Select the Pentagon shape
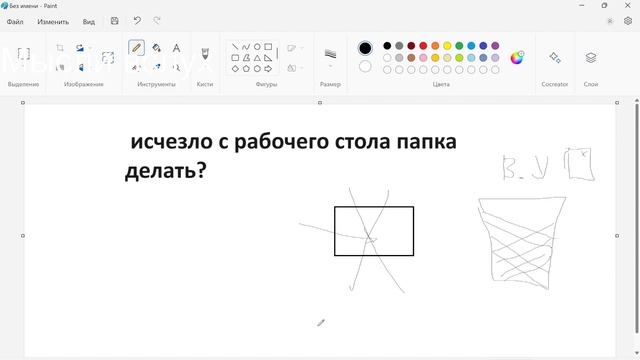Viewport: 640px width, 360px height. [x=246, y=69]
